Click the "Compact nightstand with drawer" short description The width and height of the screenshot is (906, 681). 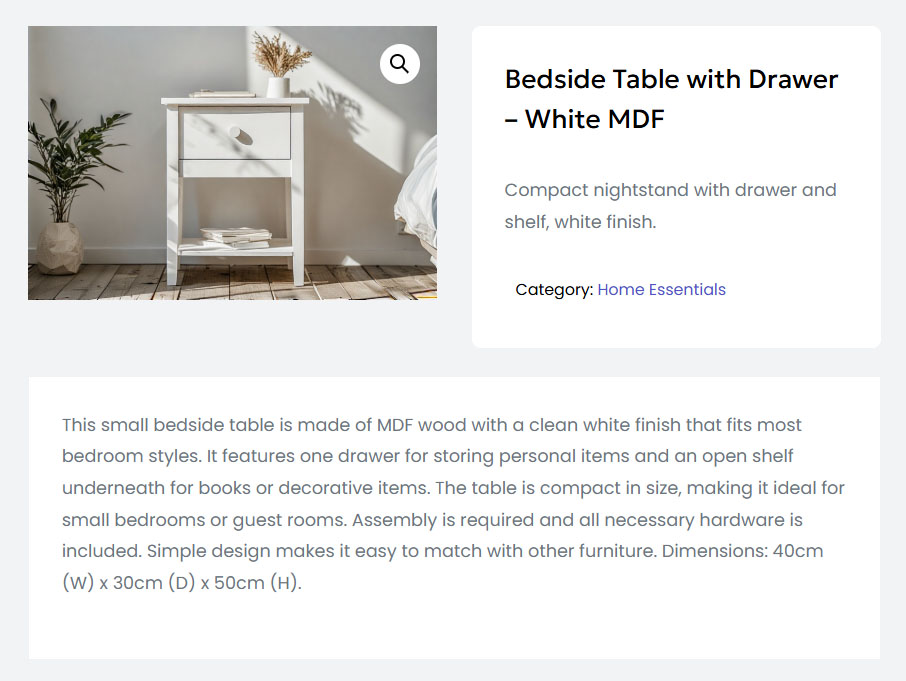coord(670,190)
